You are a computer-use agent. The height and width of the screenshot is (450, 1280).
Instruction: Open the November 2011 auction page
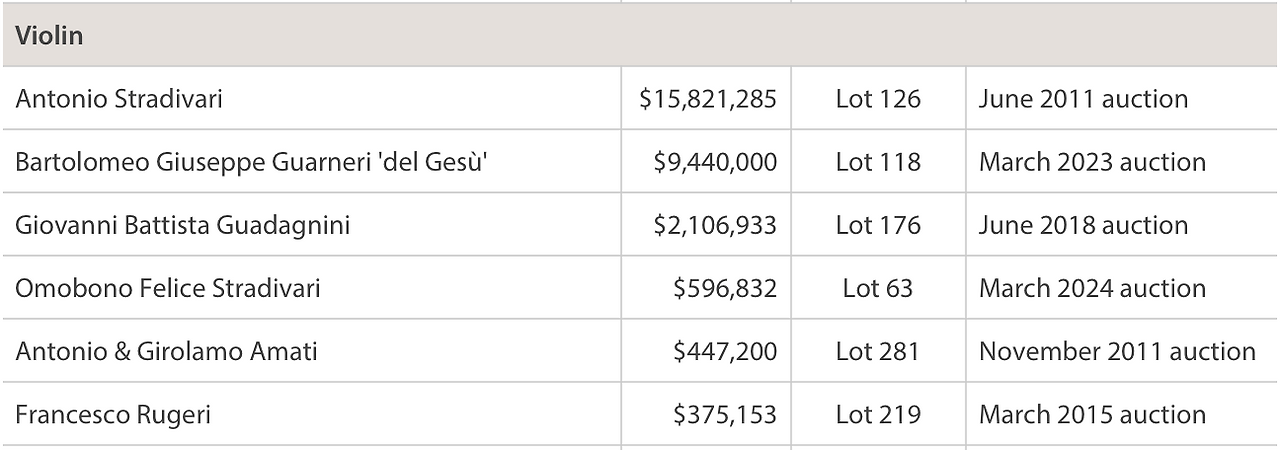click(x=1117, y=351)
